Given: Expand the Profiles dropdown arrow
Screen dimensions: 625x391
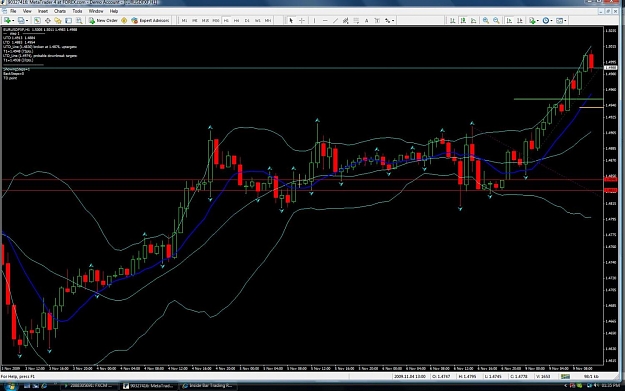Looking at the screenshot, I should (x=27, y=21).
